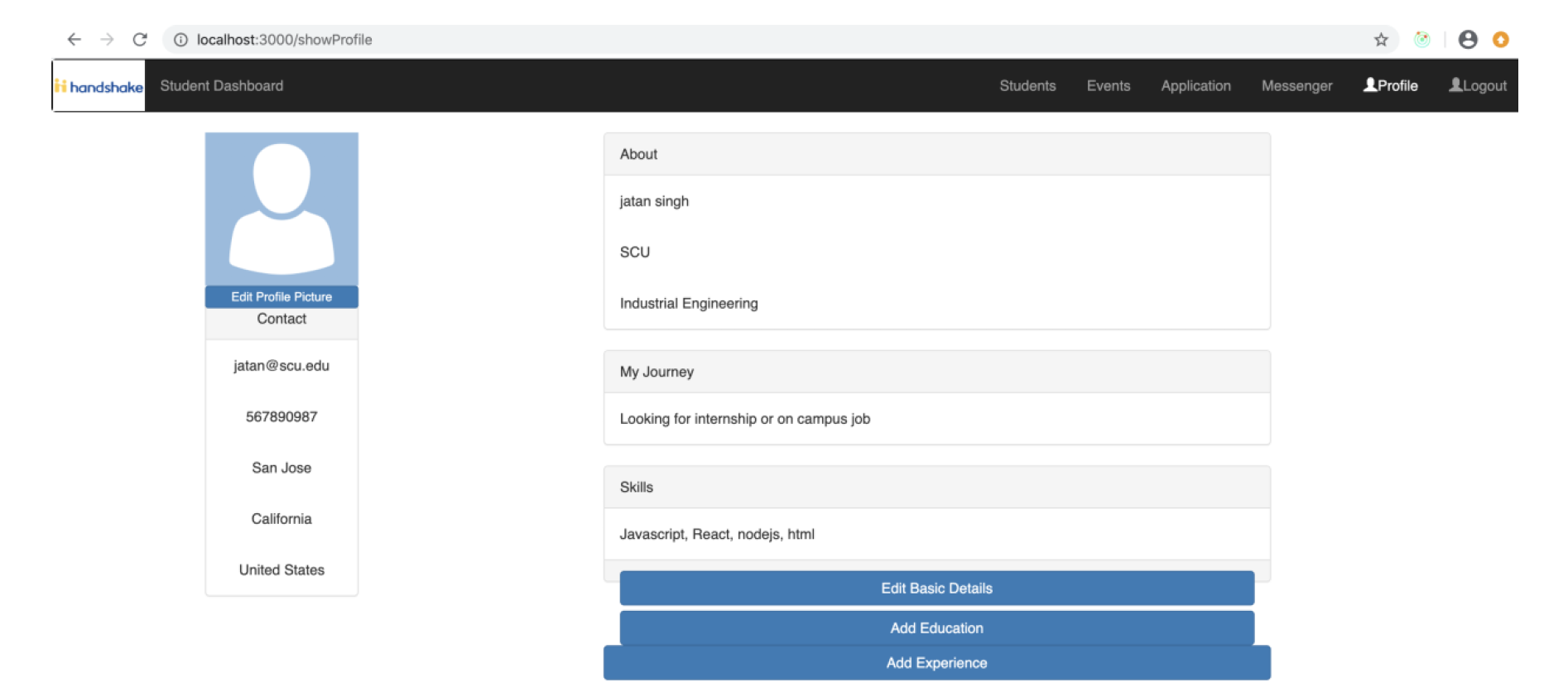Click the California state text
1568x697 pixels.
click(x=281, y=519)
